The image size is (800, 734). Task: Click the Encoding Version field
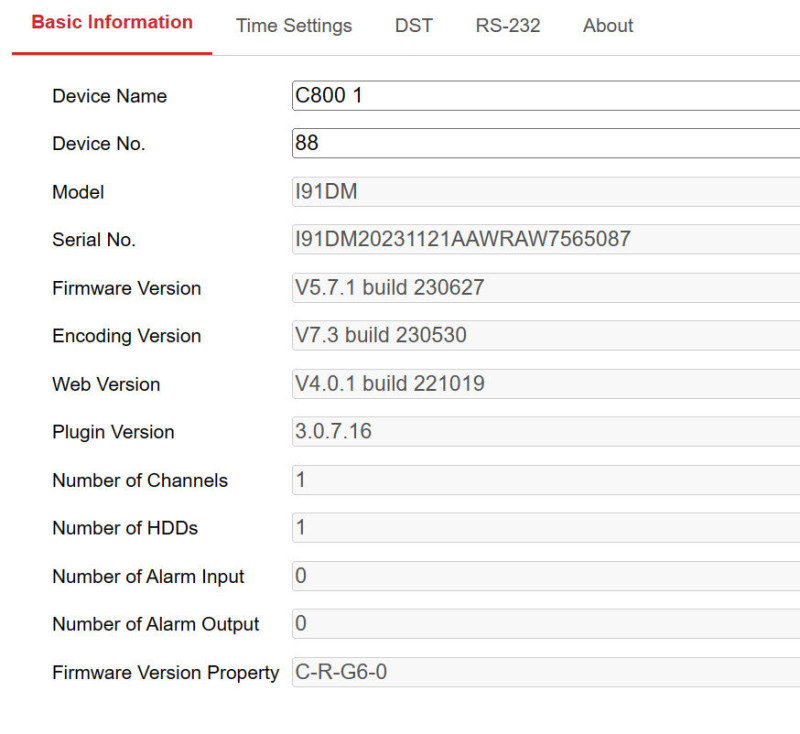coord(546,335)
